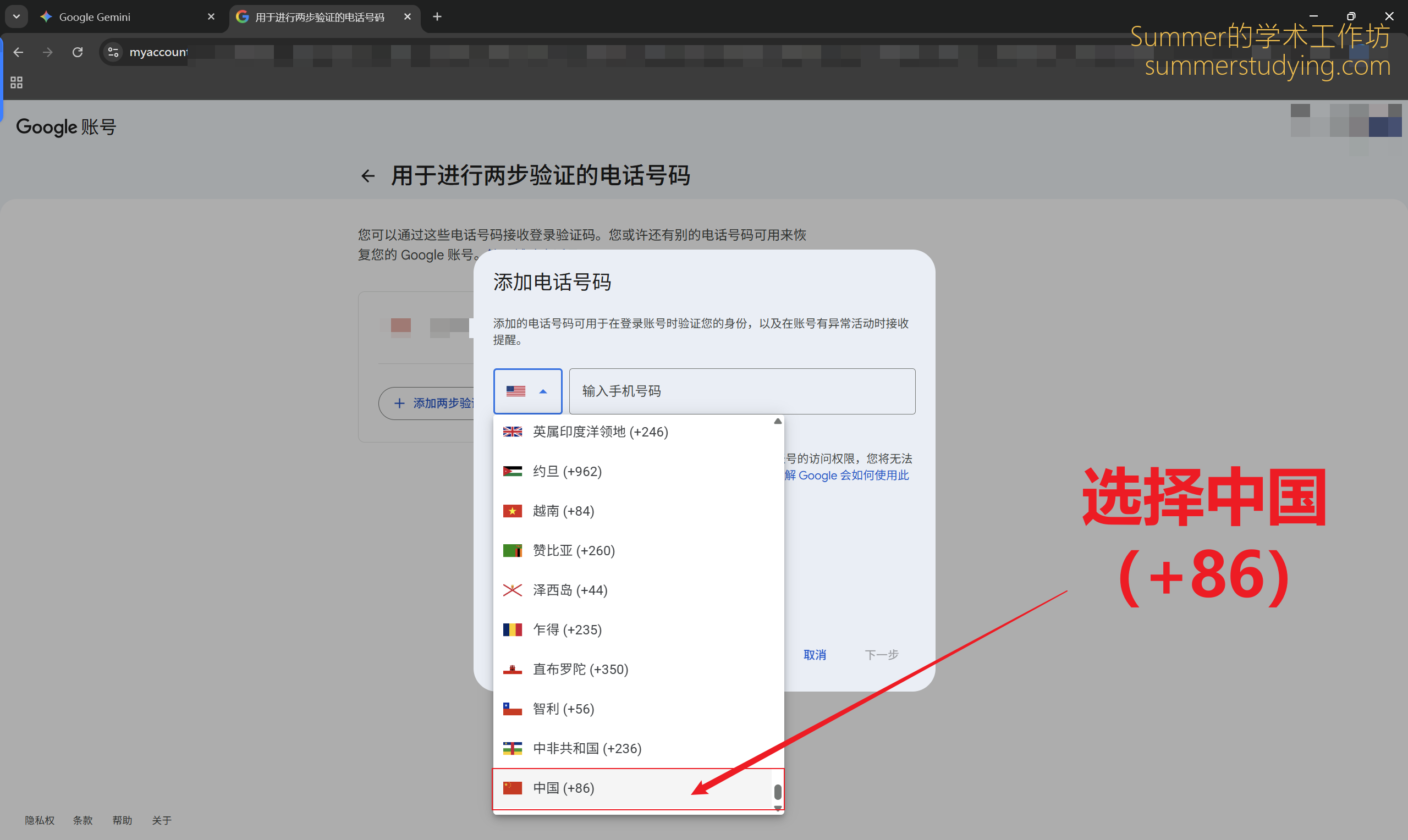Close the Google Gemini tab

[x=211, y=17]
